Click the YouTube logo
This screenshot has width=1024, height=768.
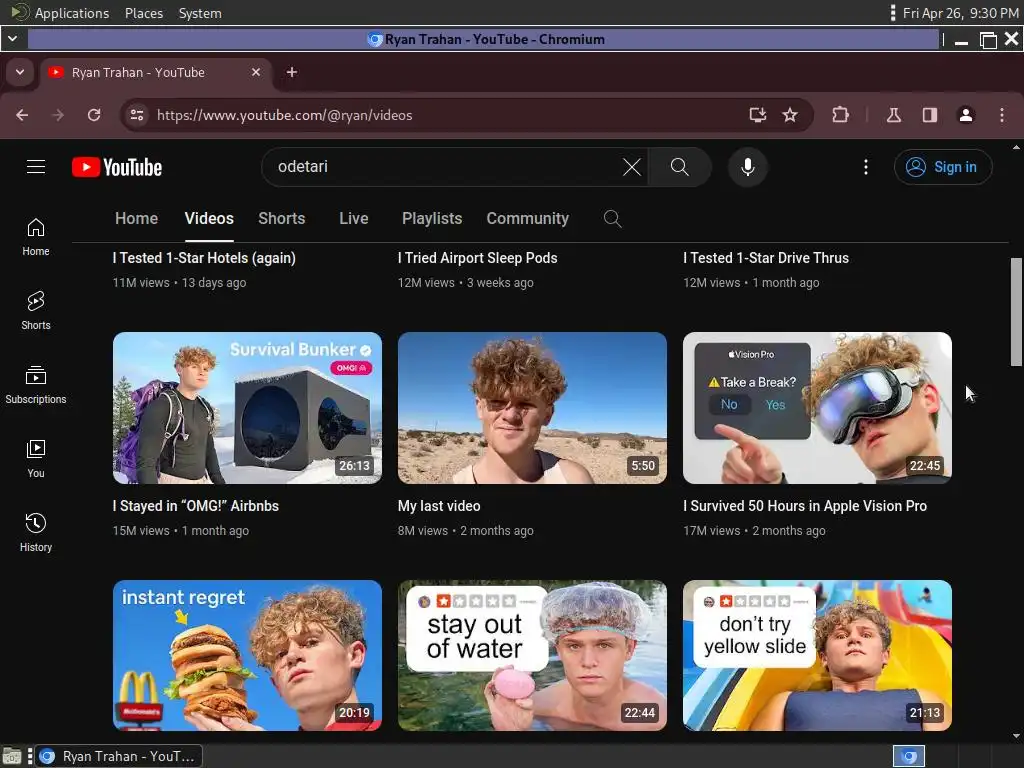117,167
